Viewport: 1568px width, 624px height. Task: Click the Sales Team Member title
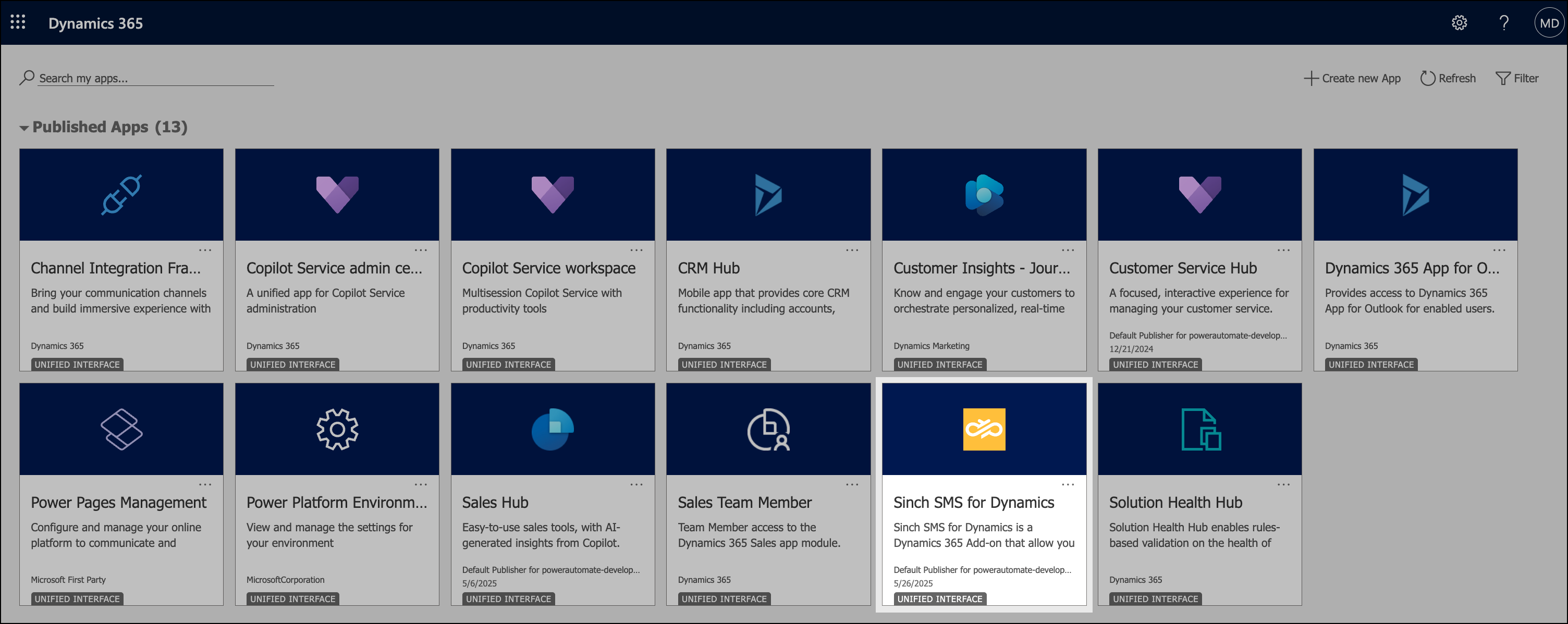point(744,503)
